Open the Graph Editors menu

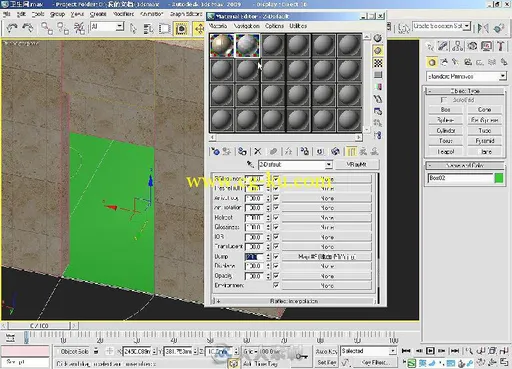(186, 14)
